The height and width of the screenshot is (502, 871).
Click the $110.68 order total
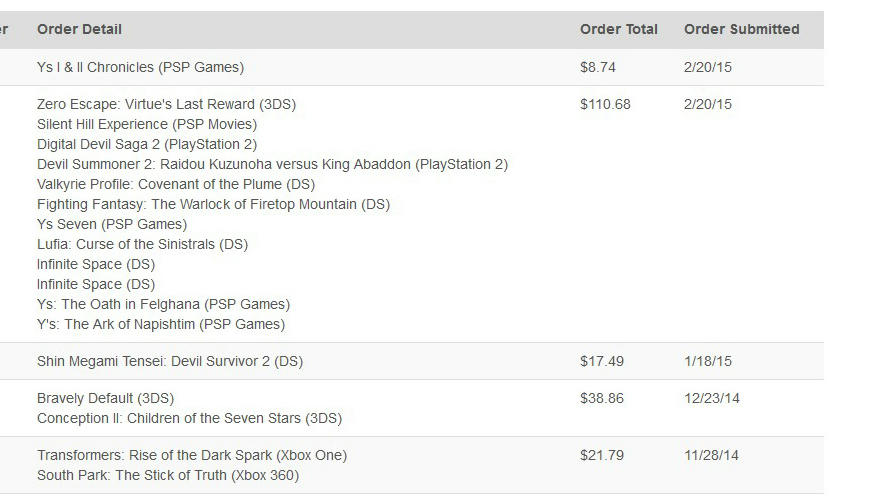[605, 105]
